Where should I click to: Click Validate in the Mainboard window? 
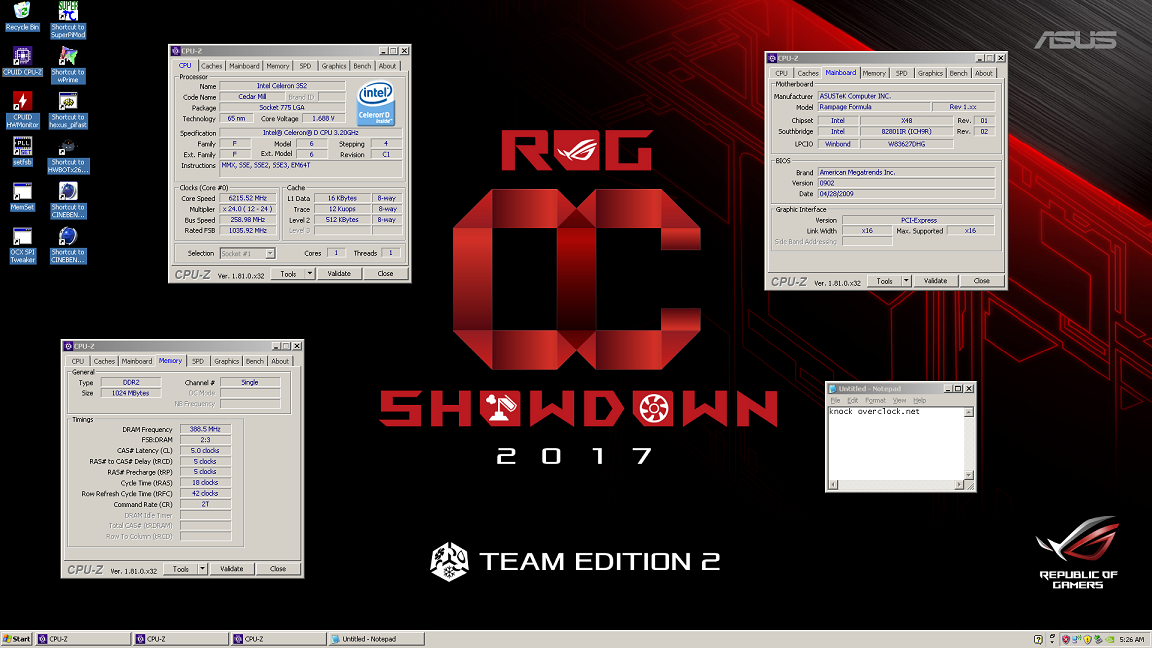coord(935,281)
